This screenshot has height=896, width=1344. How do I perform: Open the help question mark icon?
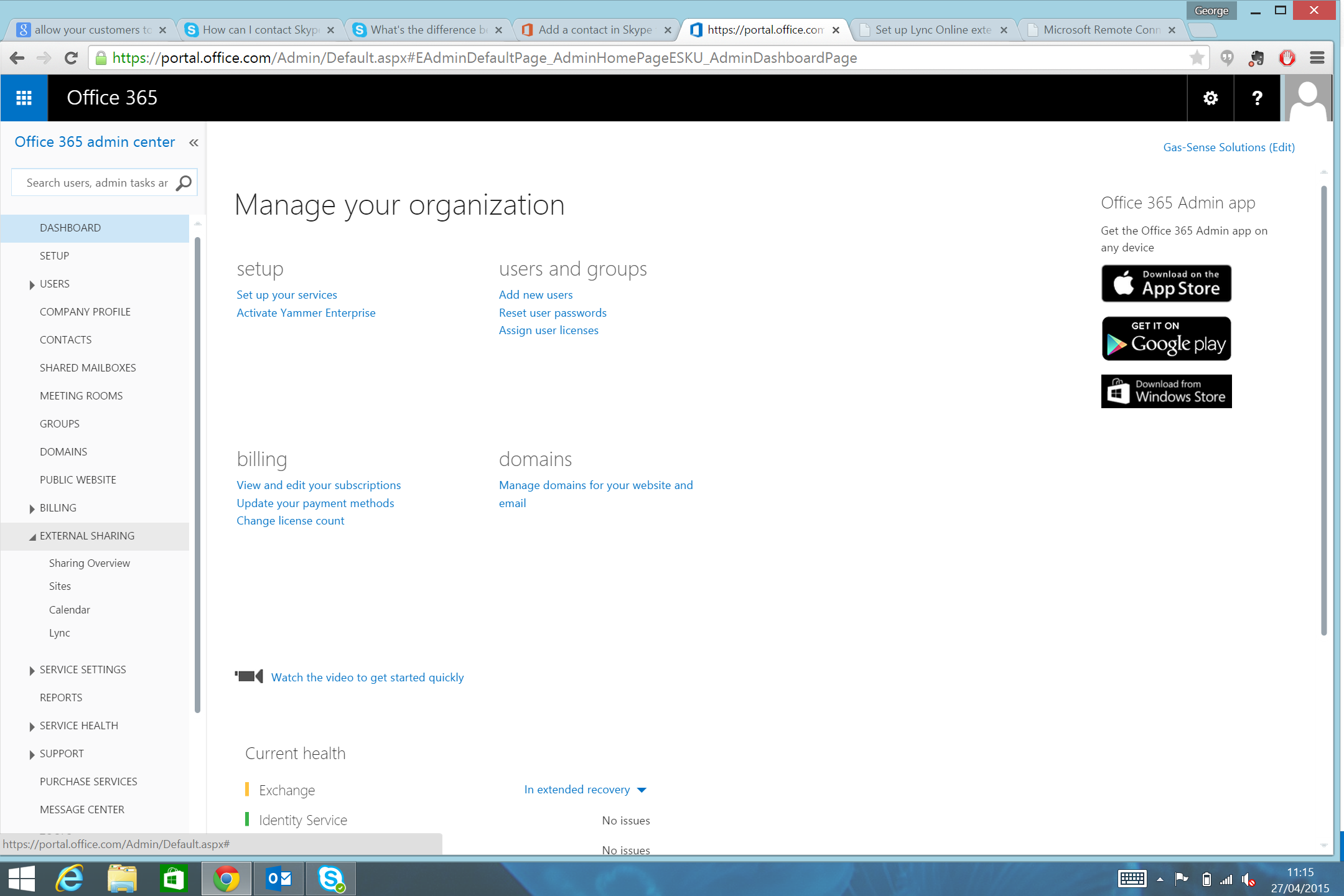[1257, 98]
